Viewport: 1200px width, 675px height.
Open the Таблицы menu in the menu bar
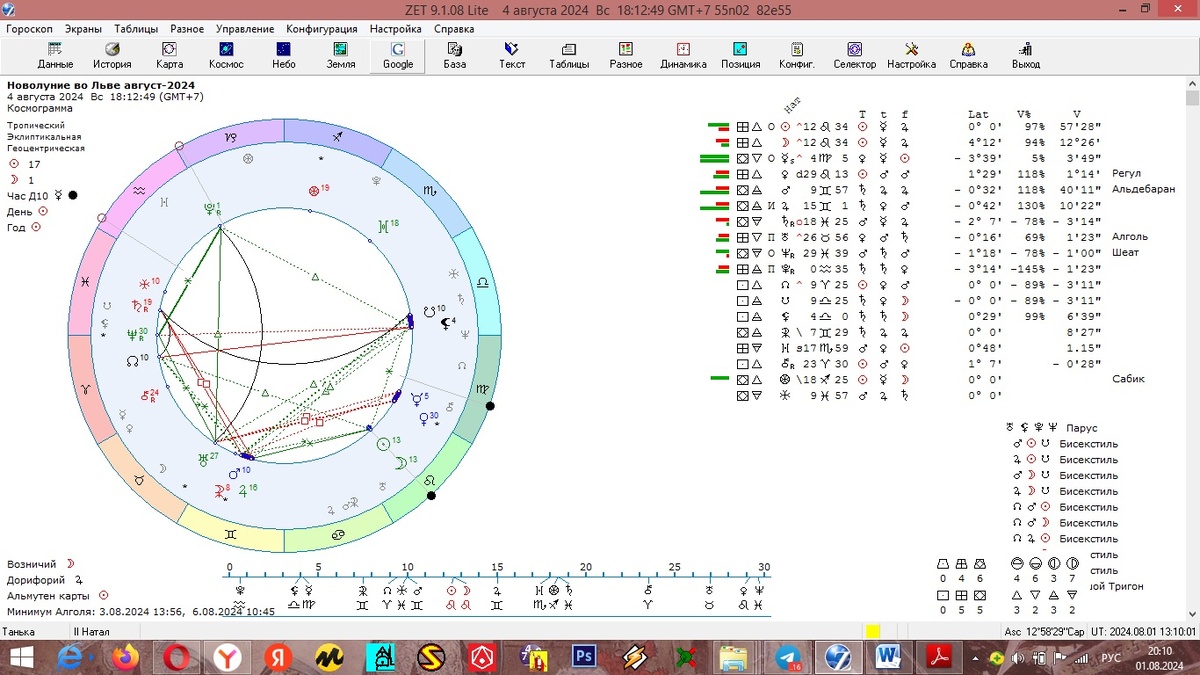coord(136,29)
